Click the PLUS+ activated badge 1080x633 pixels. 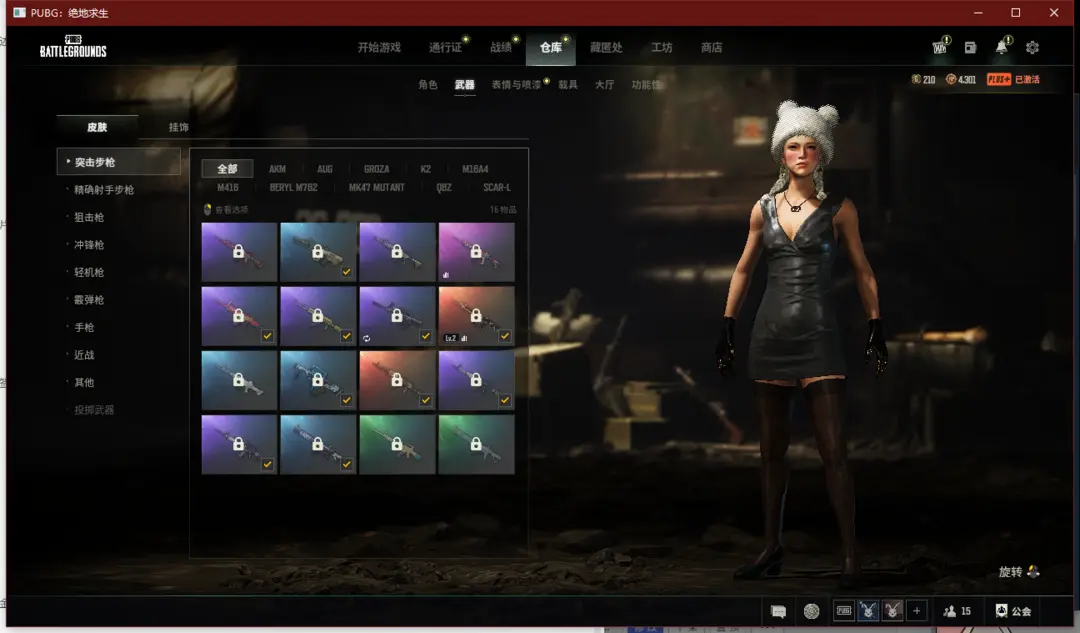(1013, 80)
